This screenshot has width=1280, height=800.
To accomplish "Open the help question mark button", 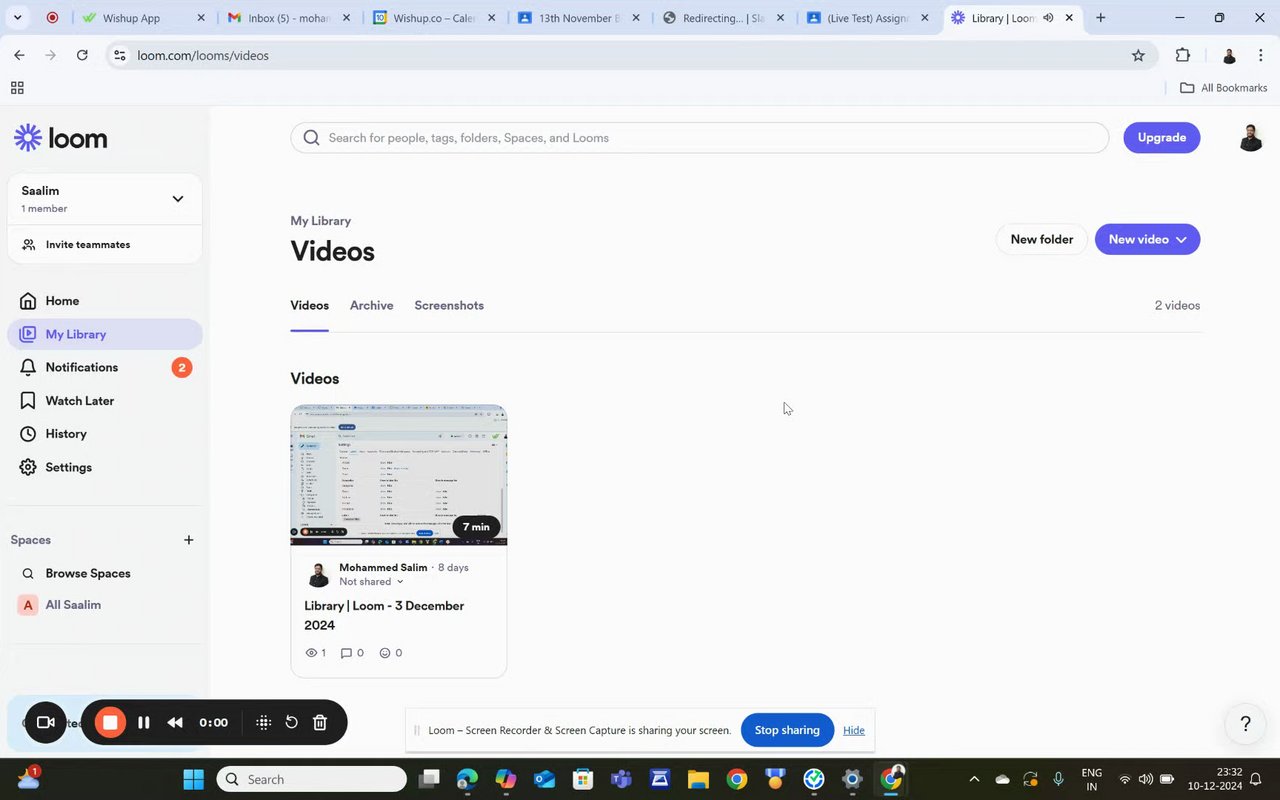I will (x=1245, y=724).
